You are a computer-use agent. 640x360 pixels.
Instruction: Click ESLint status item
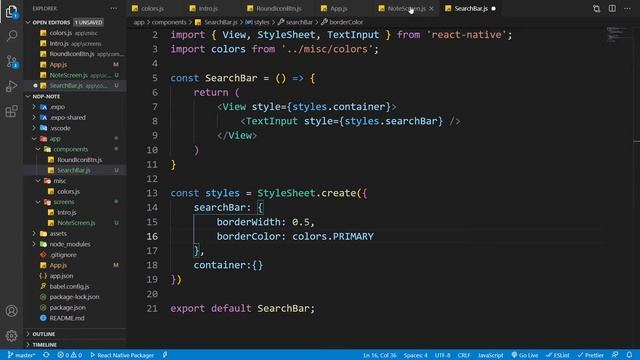pos(558,355)
